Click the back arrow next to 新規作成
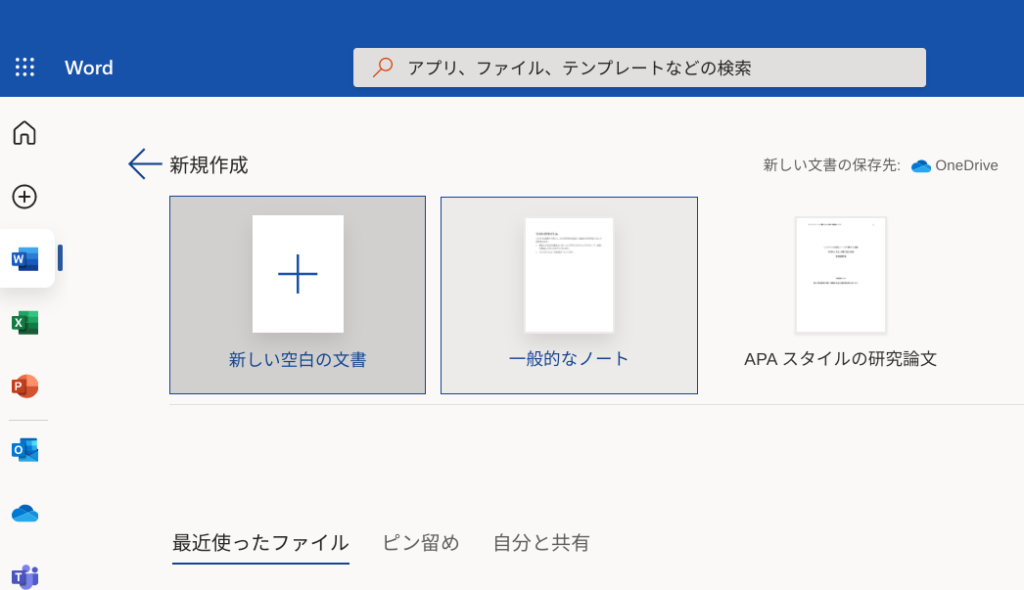1024x590 pixels. (x=144, y=164)
